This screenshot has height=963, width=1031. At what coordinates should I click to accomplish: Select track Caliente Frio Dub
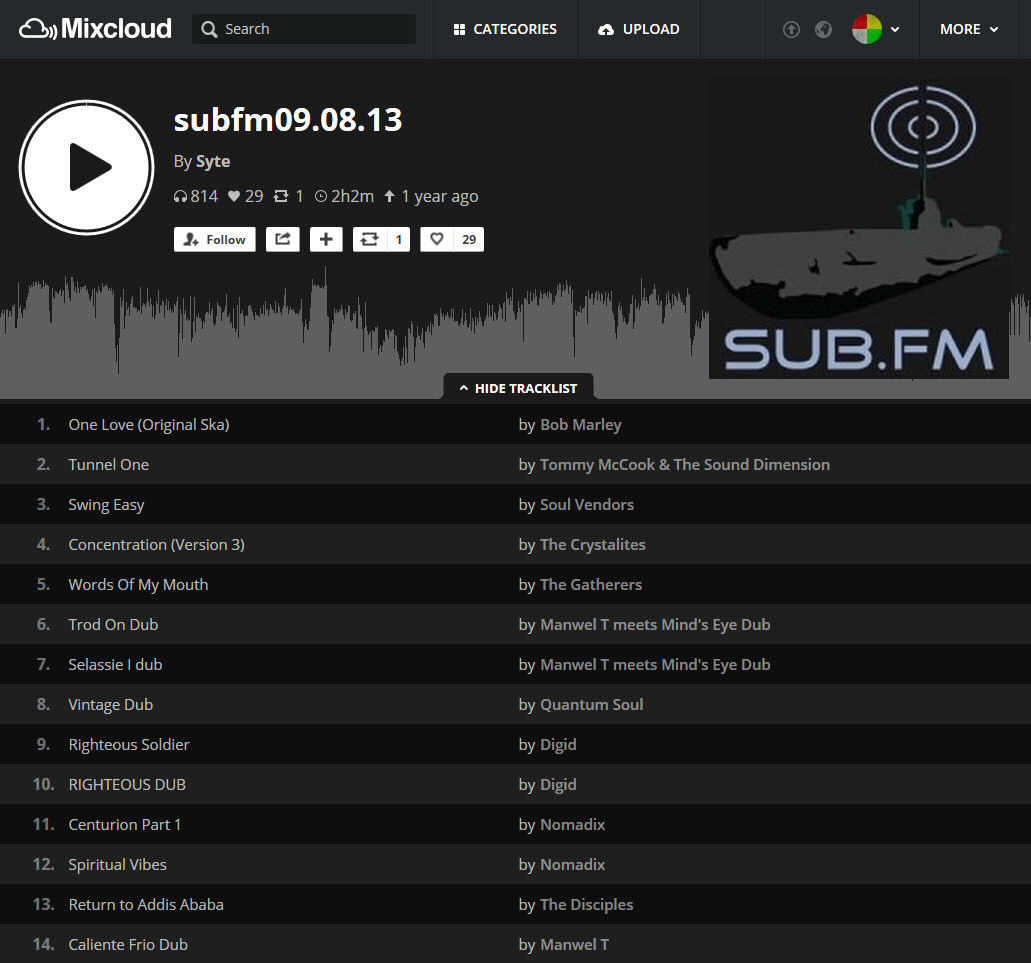(128, 945)
